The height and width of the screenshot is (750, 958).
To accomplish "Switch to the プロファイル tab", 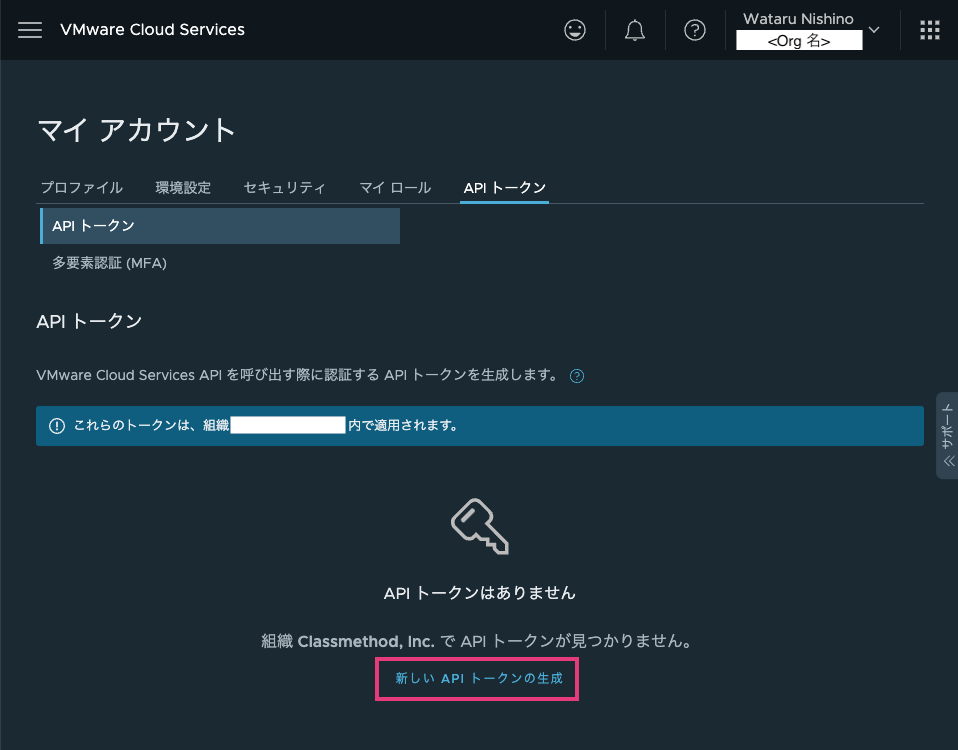I will pos(81,187).
